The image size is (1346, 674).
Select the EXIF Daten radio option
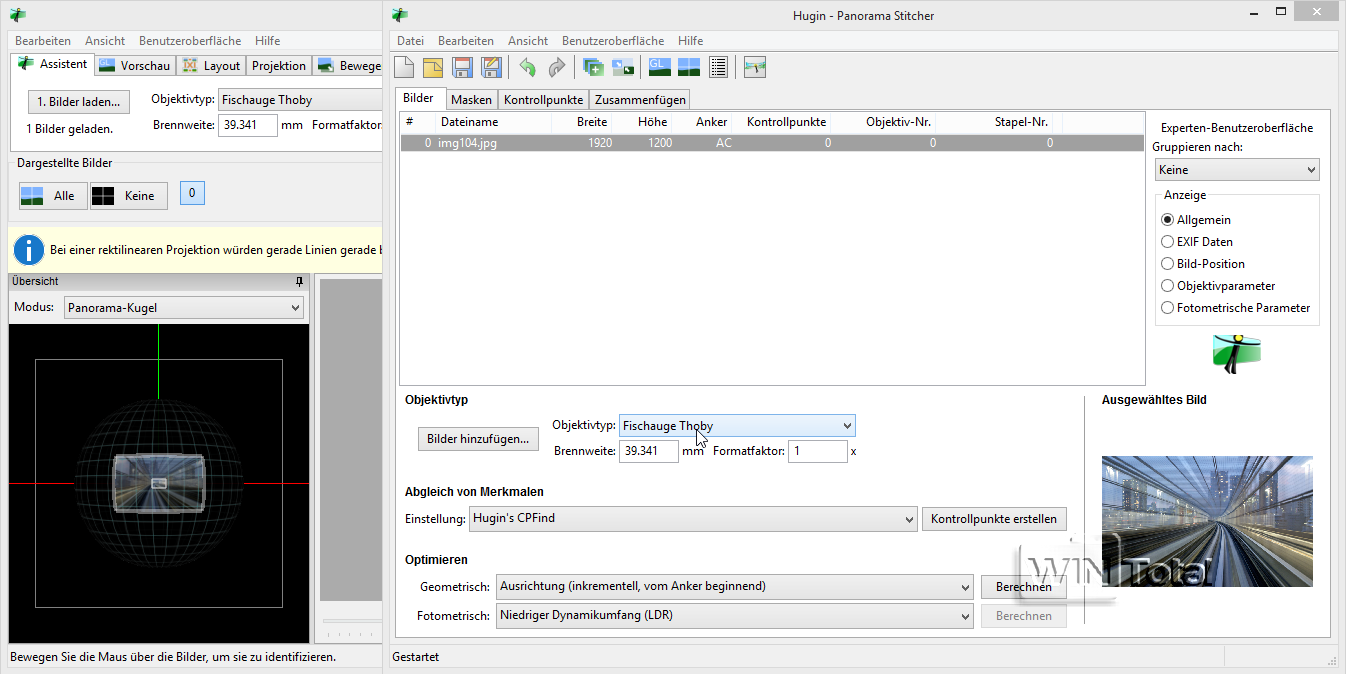pyautogui.click(x=1168, y=242)
